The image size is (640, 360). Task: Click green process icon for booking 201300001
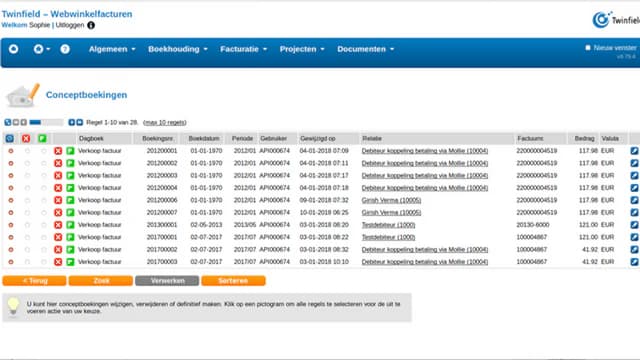[70, 225]
